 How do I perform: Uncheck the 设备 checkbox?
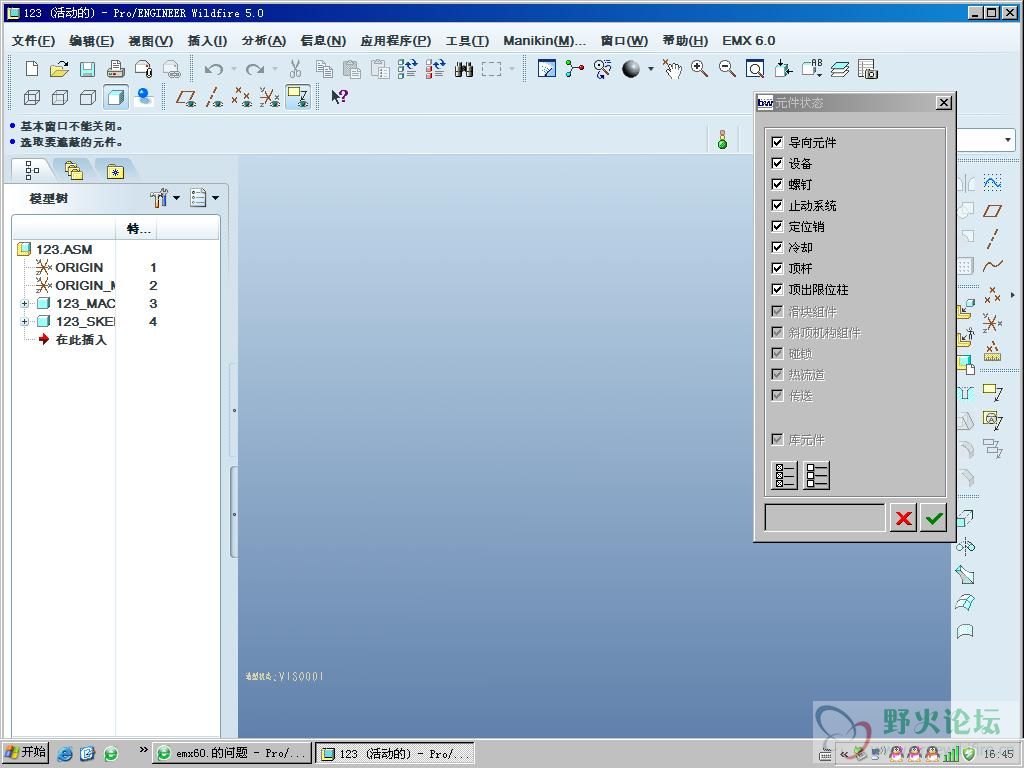(777, 163)
